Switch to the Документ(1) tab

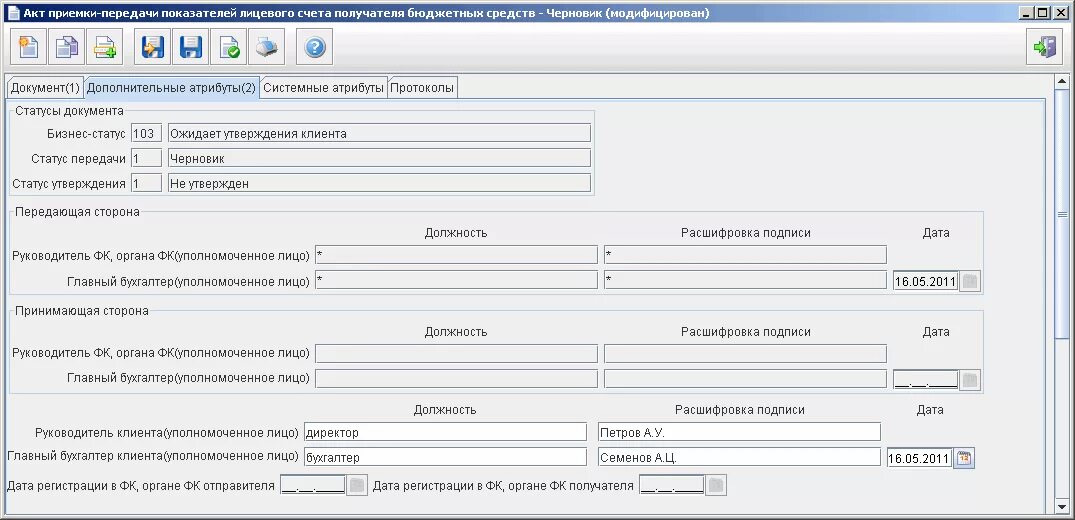coord(45,88)
